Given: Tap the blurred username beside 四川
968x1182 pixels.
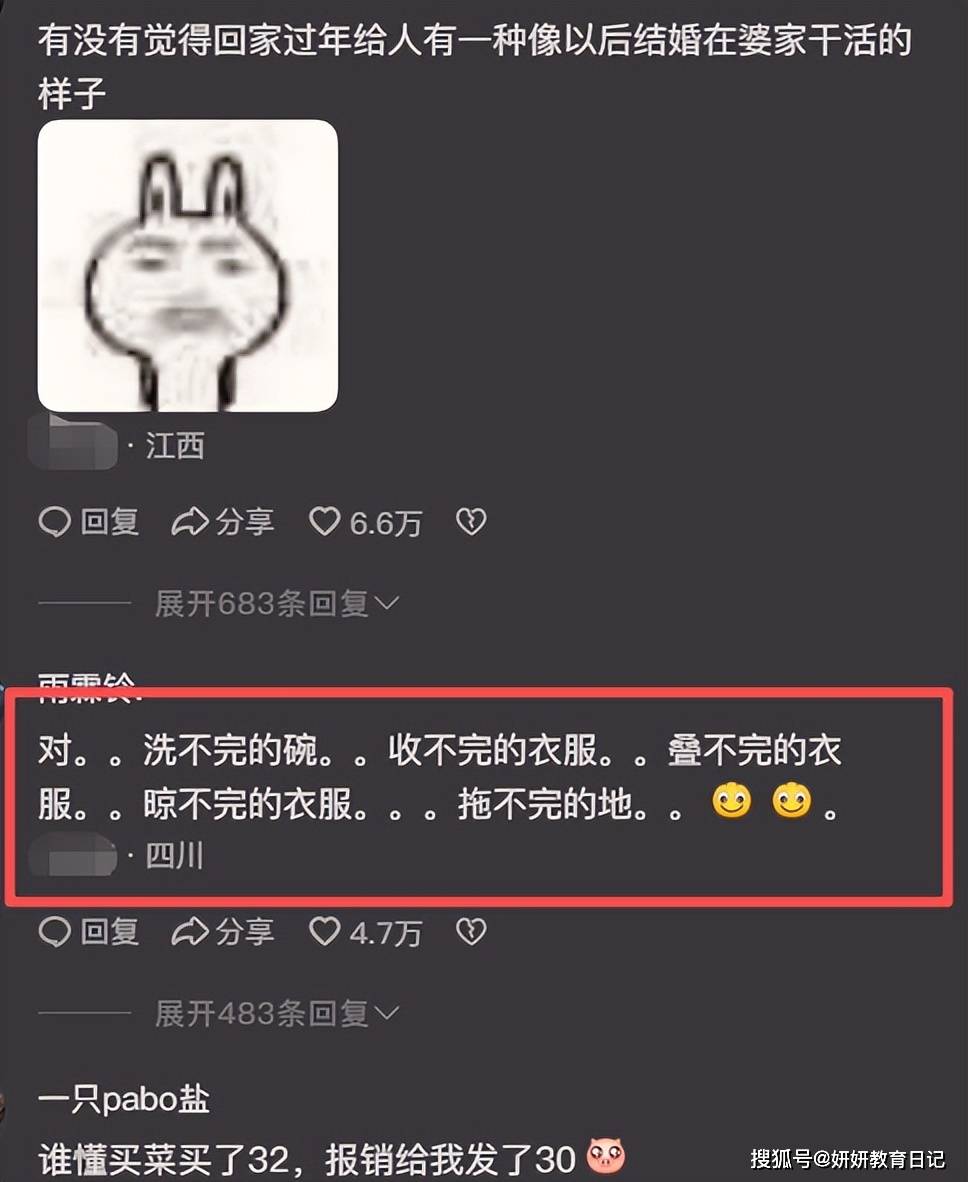Looking at the screenshot, I should [x=72, y=856].
